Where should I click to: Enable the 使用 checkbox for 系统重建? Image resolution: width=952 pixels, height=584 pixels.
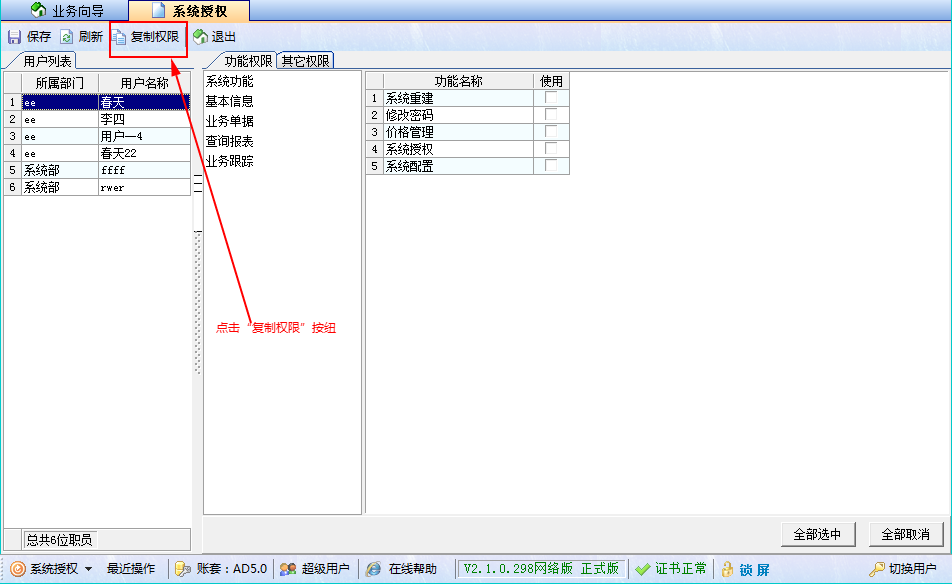click(551, 97)
